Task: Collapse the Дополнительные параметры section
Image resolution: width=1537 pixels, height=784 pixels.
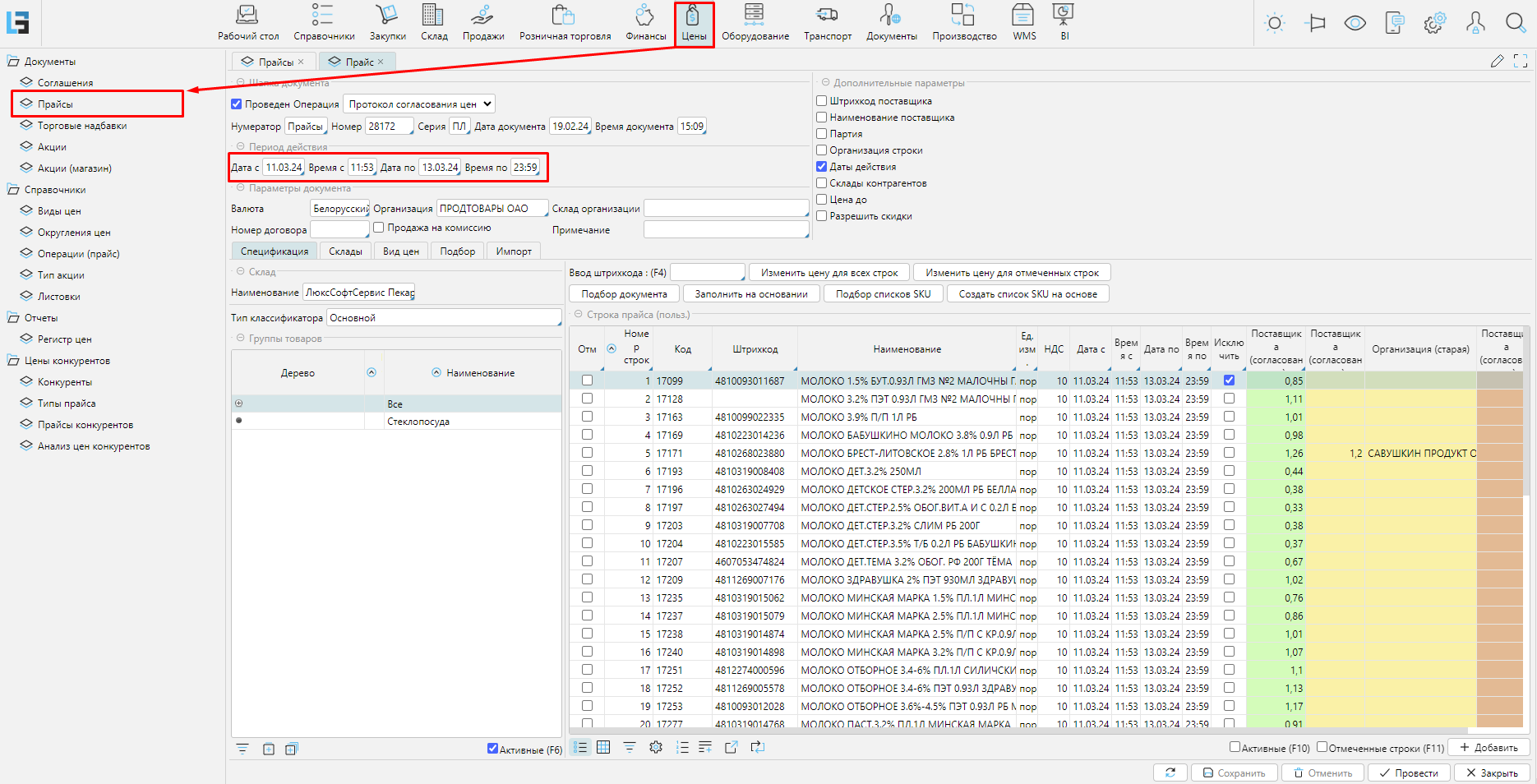Action: tap(825, 83)
